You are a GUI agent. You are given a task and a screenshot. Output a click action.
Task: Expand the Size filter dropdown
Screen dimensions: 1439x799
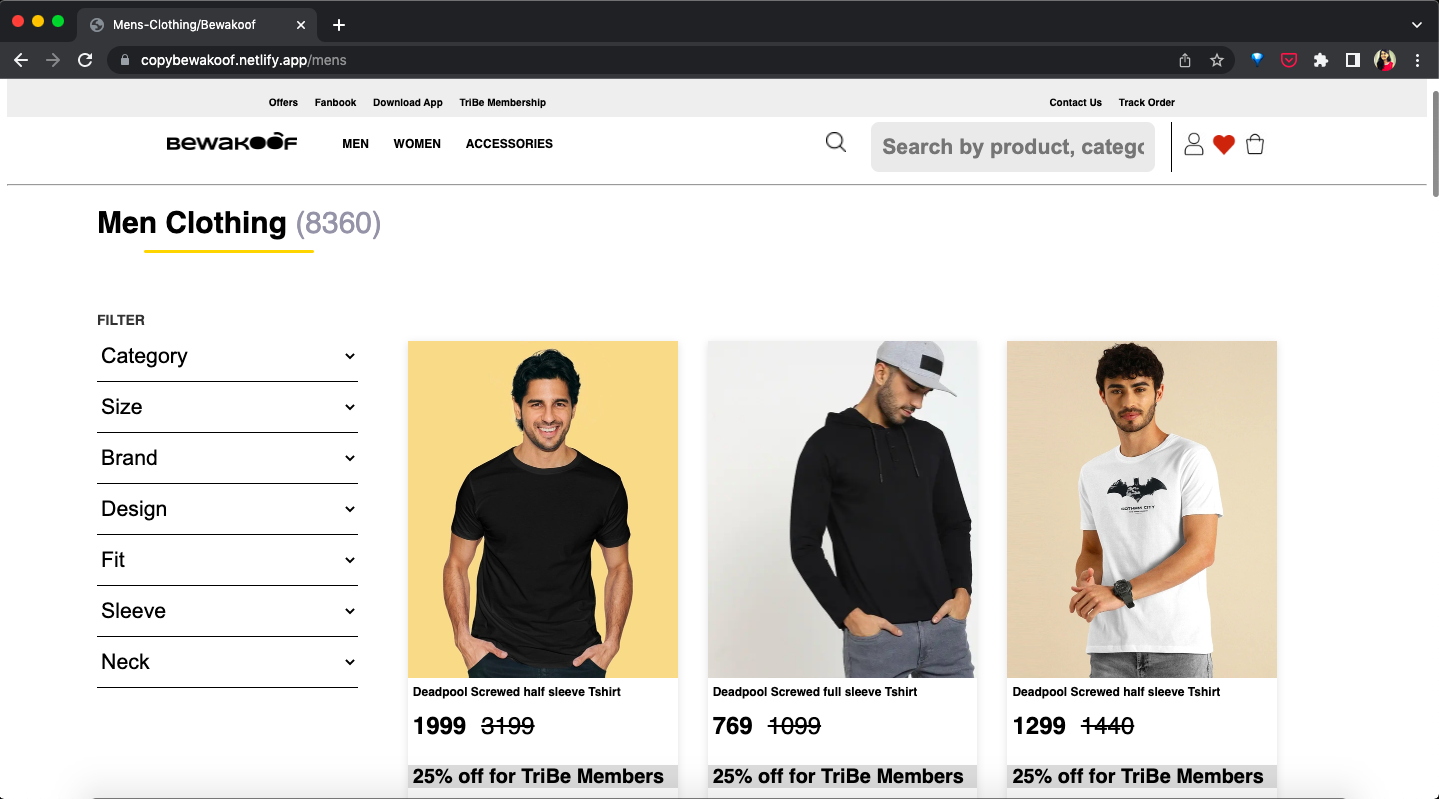tap(227, 407)
